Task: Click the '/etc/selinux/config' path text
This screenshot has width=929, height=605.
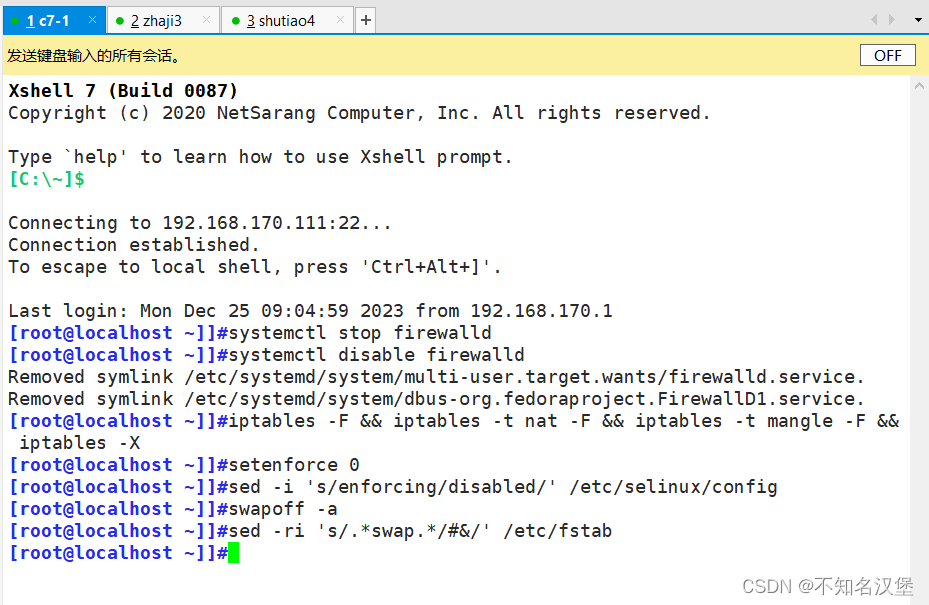Action: click(674, 487)
